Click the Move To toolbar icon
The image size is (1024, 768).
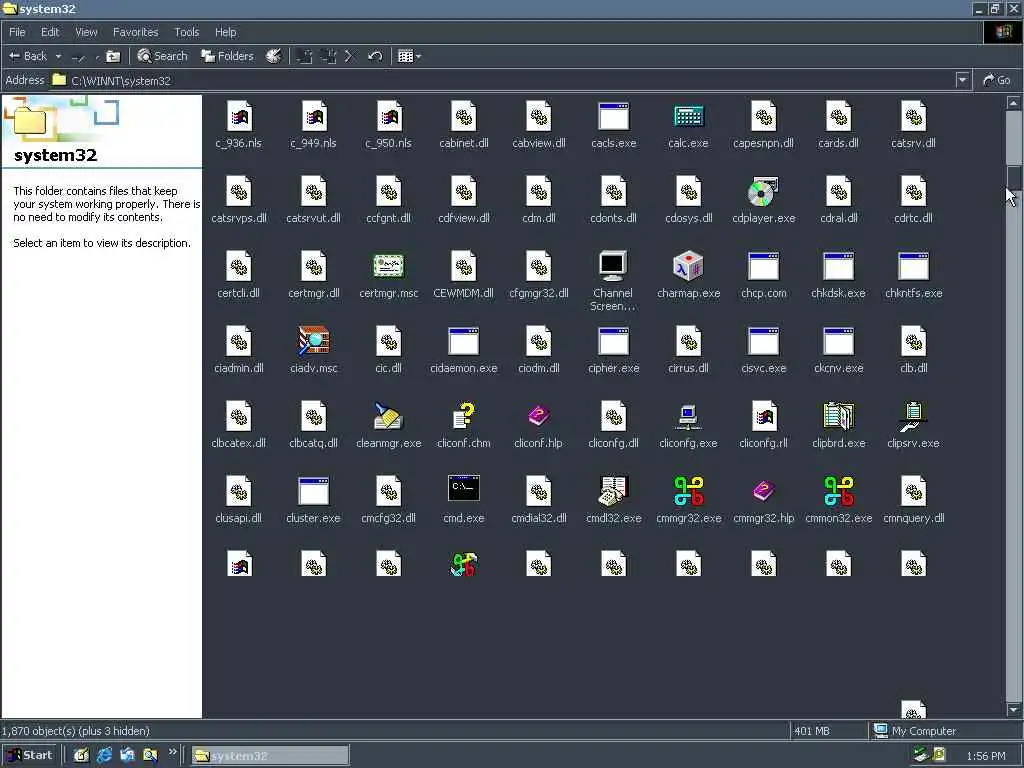click(304, 56)
